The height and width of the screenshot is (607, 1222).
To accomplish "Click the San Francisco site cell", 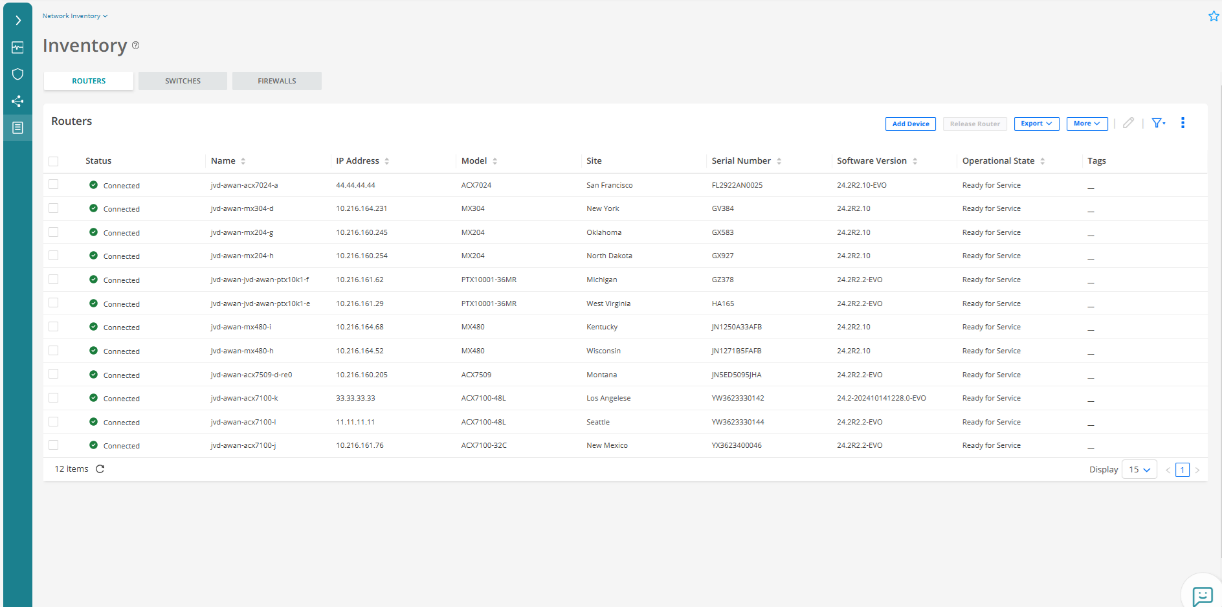I will (x=610, y=185).
